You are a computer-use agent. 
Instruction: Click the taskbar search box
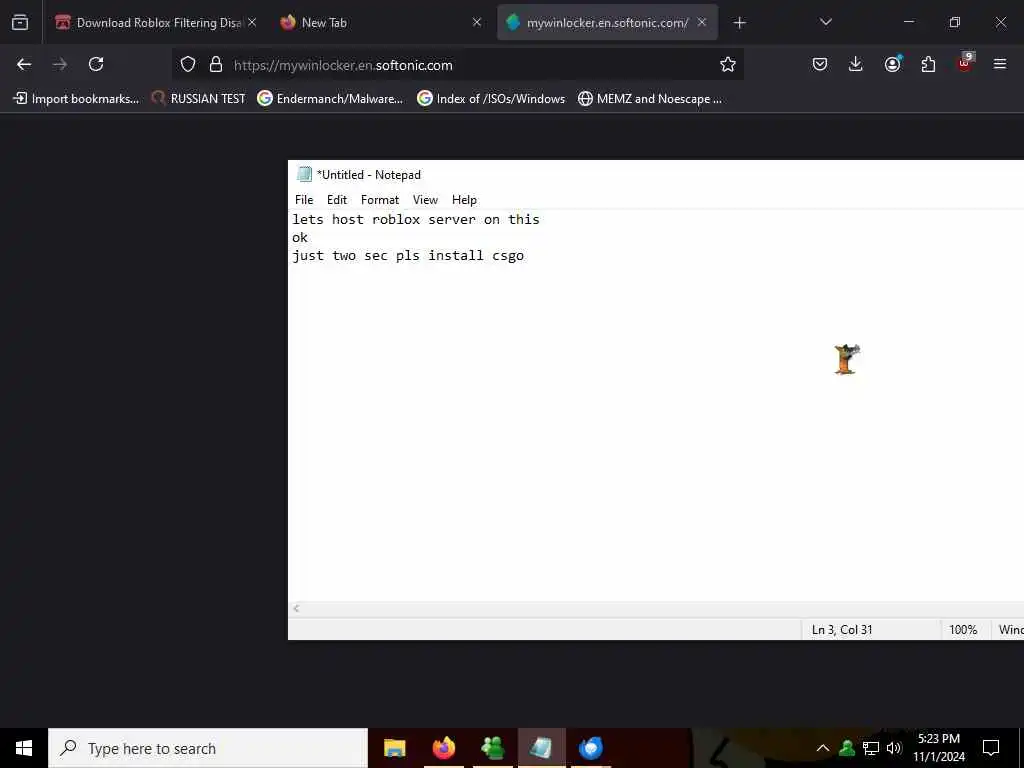pyautogui.click(x=208, y=748)
